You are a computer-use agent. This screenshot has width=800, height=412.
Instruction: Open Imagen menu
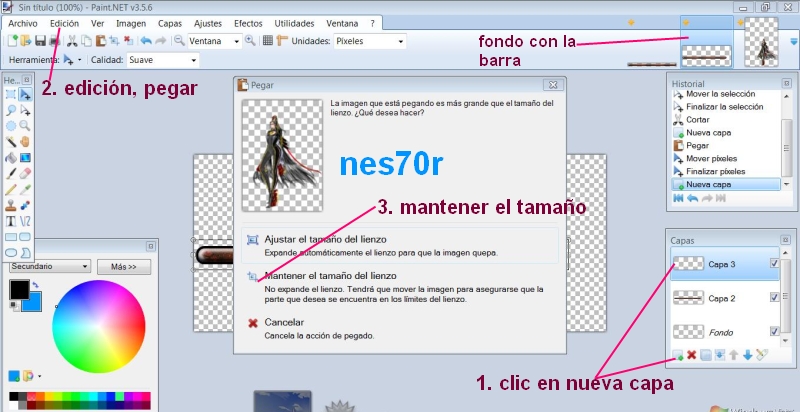point(131,23)
